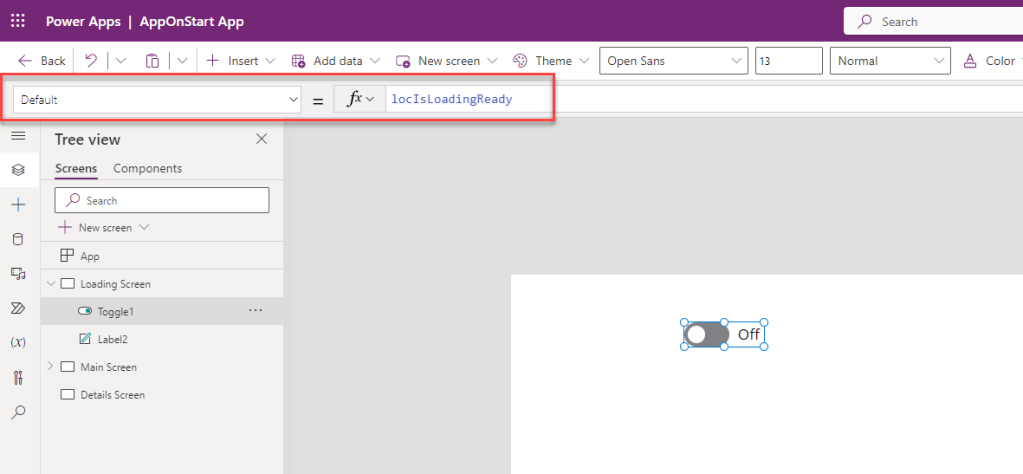Close the Tree view panel

pyautogui.click(x=262, y=139)
